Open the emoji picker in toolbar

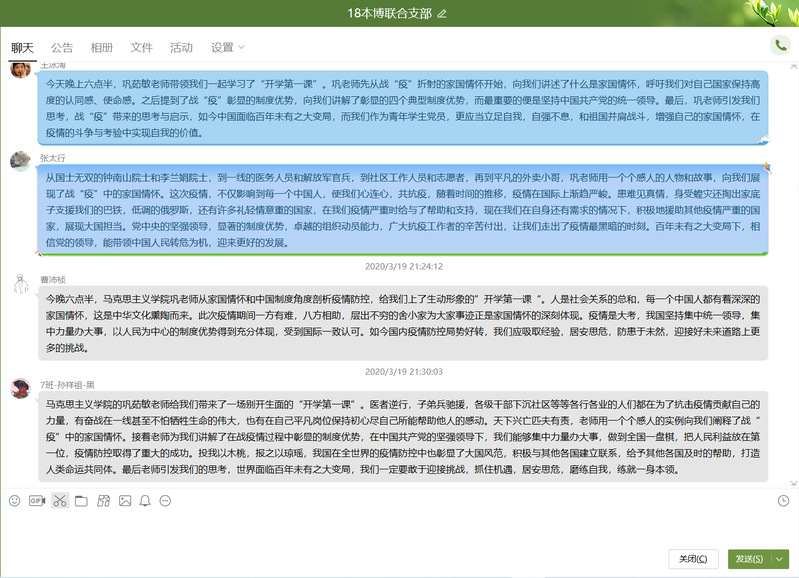tap(14, 500)
